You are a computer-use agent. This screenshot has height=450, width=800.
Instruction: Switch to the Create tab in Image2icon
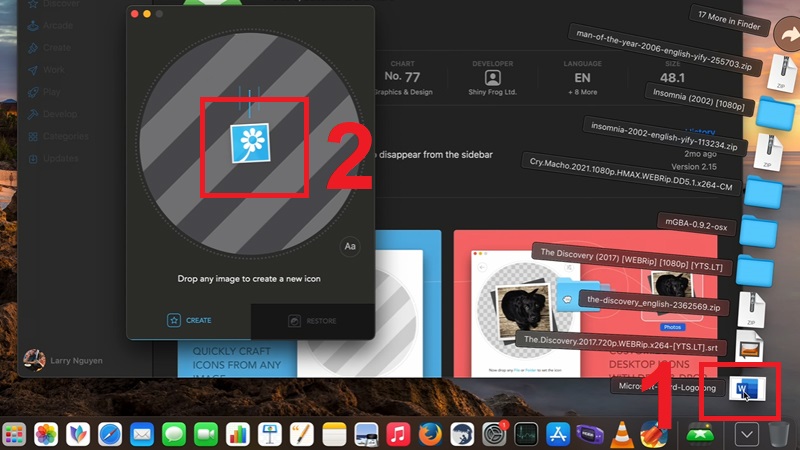tap(189, 320)
